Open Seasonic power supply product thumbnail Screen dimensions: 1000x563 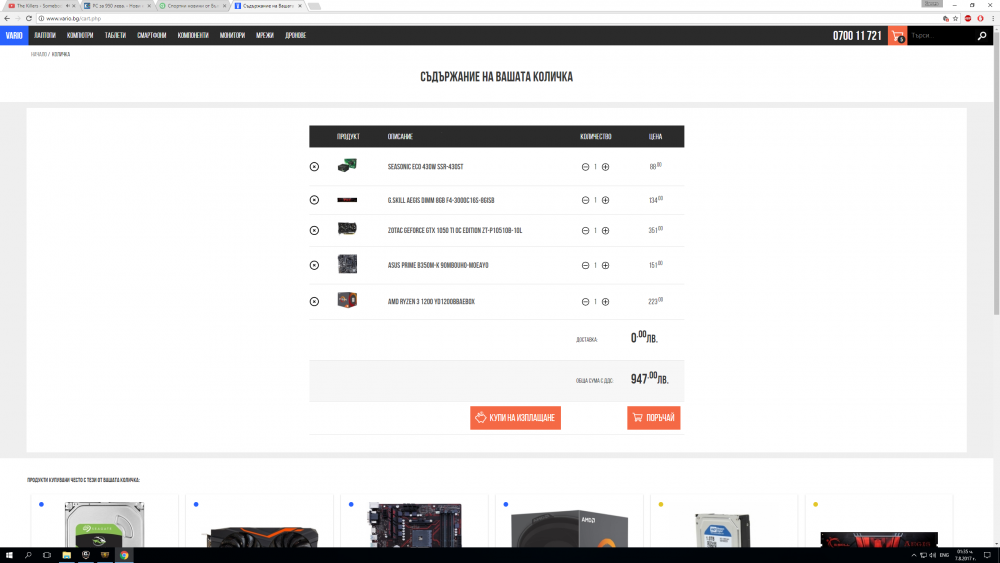tap(347, 166)
